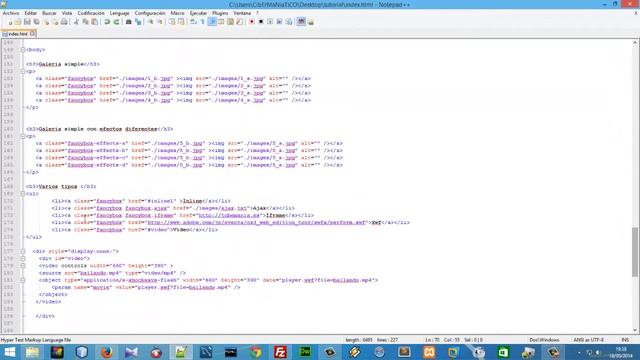Zoom in using the toolbar icon
Viewport: 640px width, 360px height.
coord(150,22)
